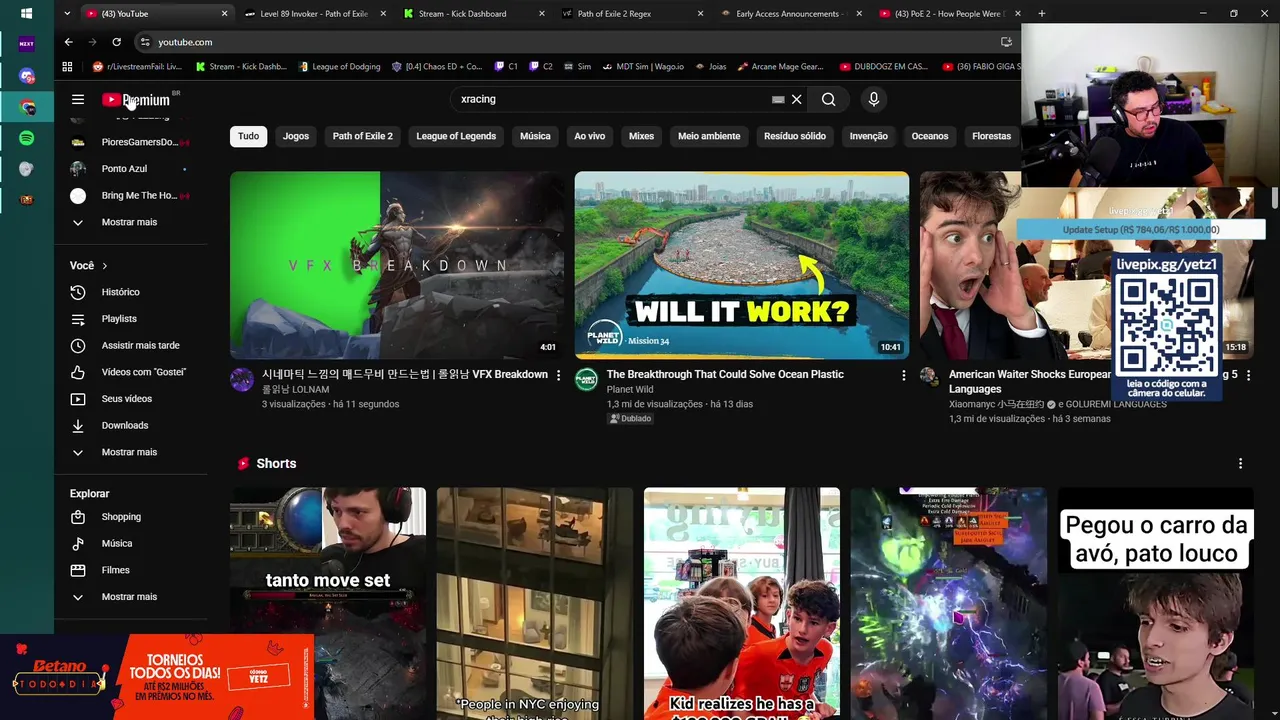Open the Windows Start button
Viewport: 1280px width, 720px height.
pos(27,14)
